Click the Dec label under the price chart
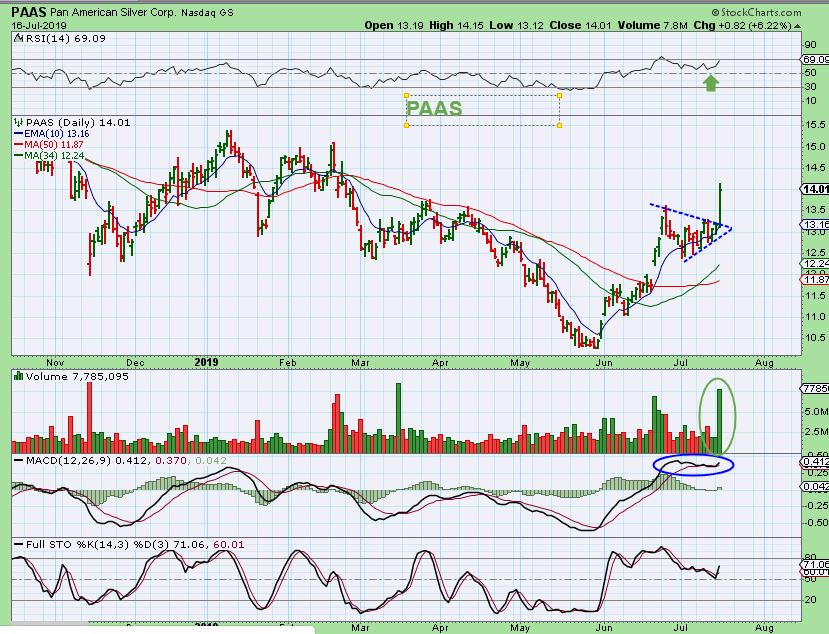Image resolution: width=829 pixels, height=634 pixels. tap(135, 363)
